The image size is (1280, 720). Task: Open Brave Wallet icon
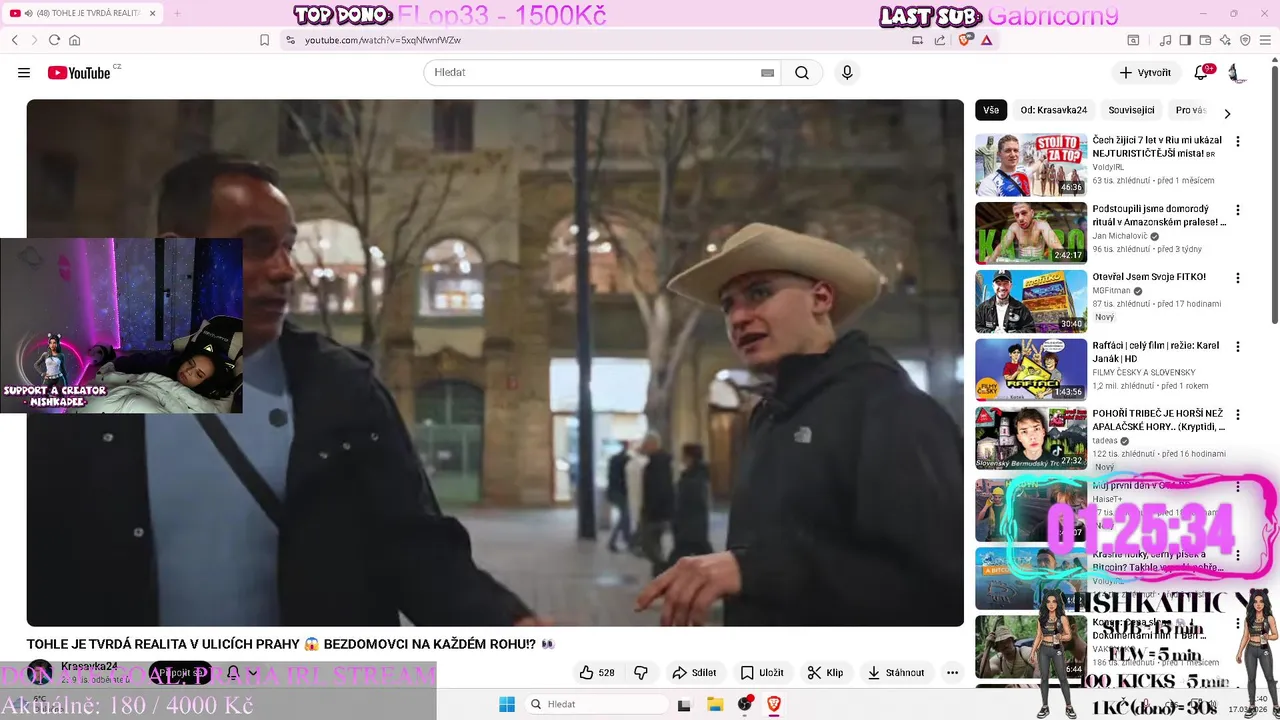coord(1205,40)
